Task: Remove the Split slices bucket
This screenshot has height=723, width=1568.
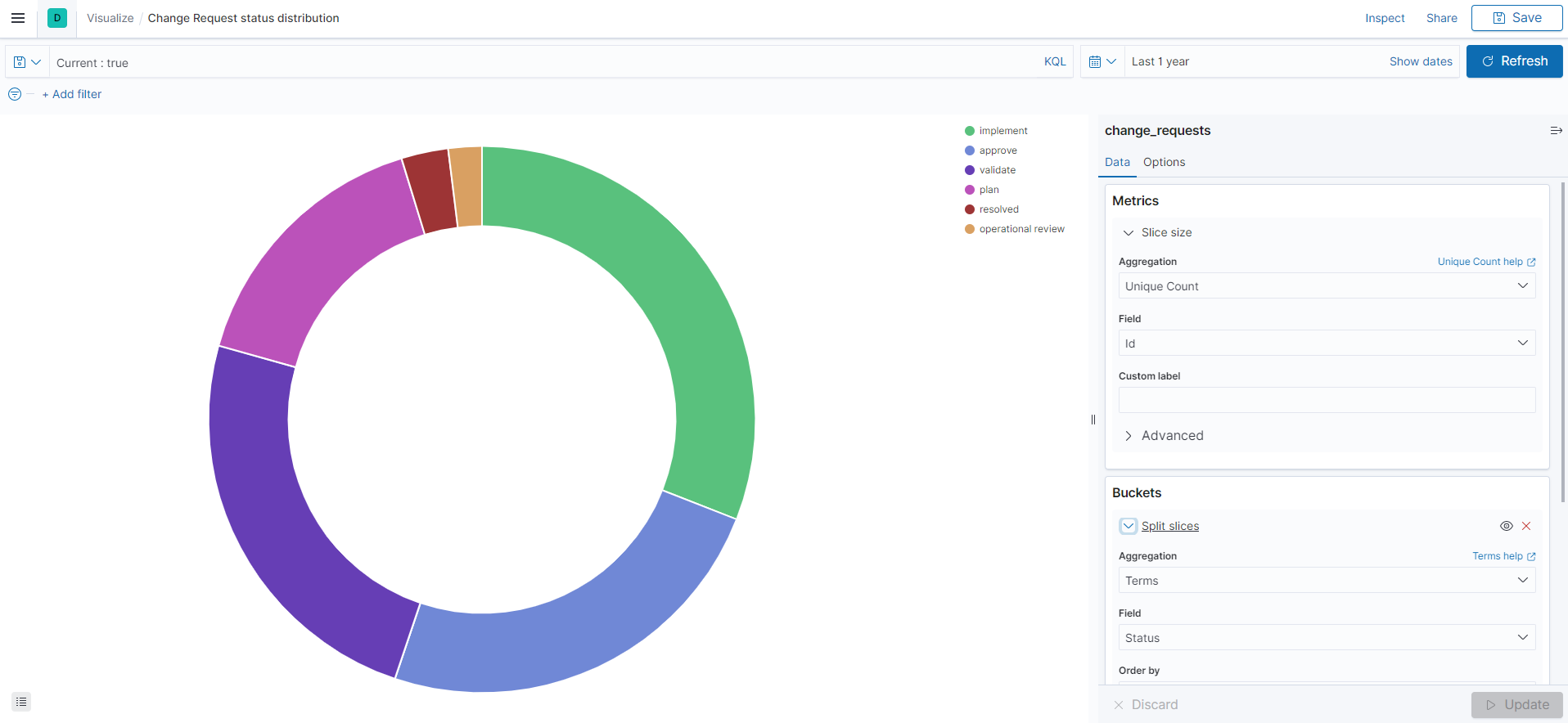Action: coord(1526,526)
